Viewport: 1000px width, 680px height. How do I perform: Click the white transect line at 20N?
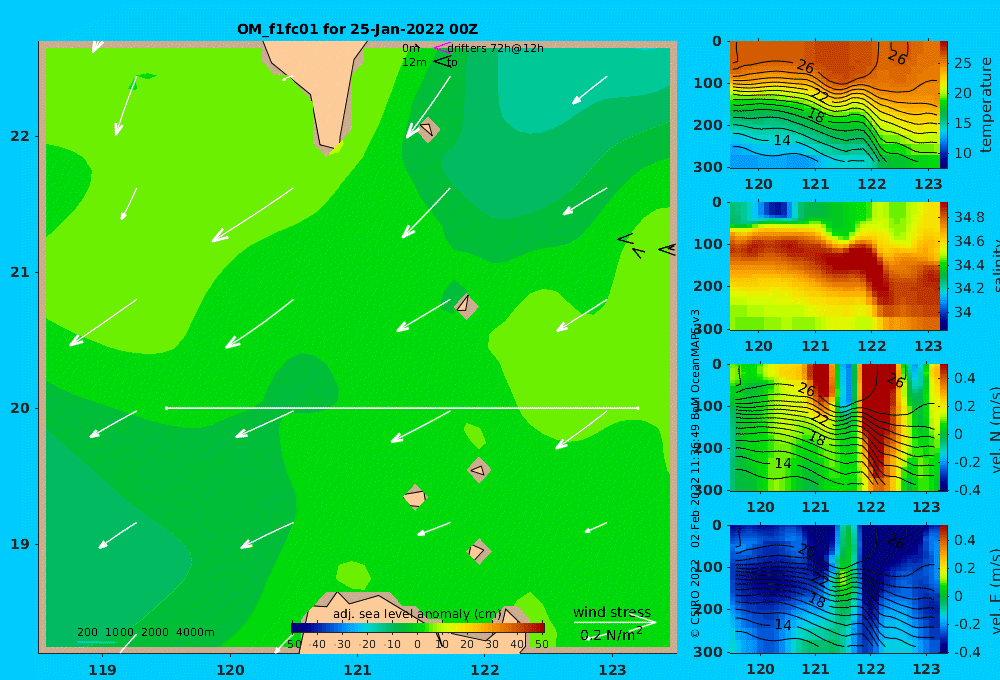pos(402,408)
